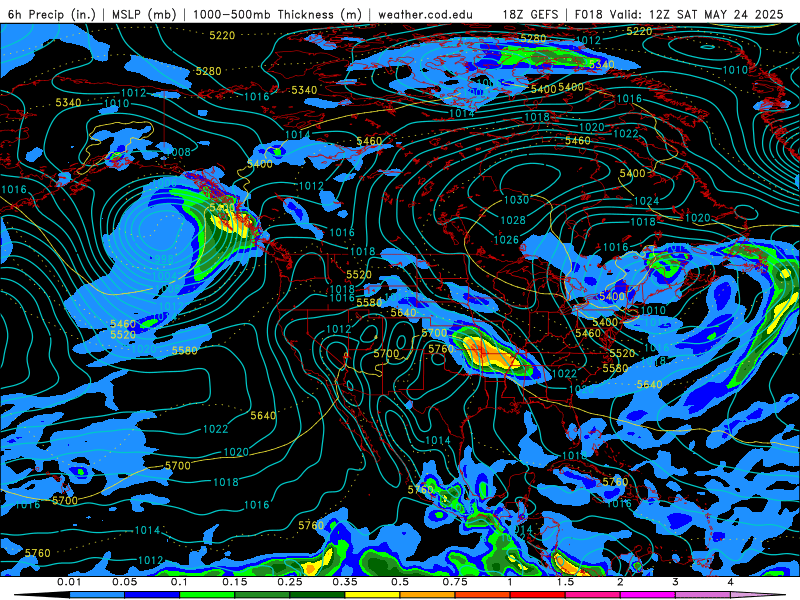Click the '1028' pressure contour label

pyautogui.click(x=513, y=220)
